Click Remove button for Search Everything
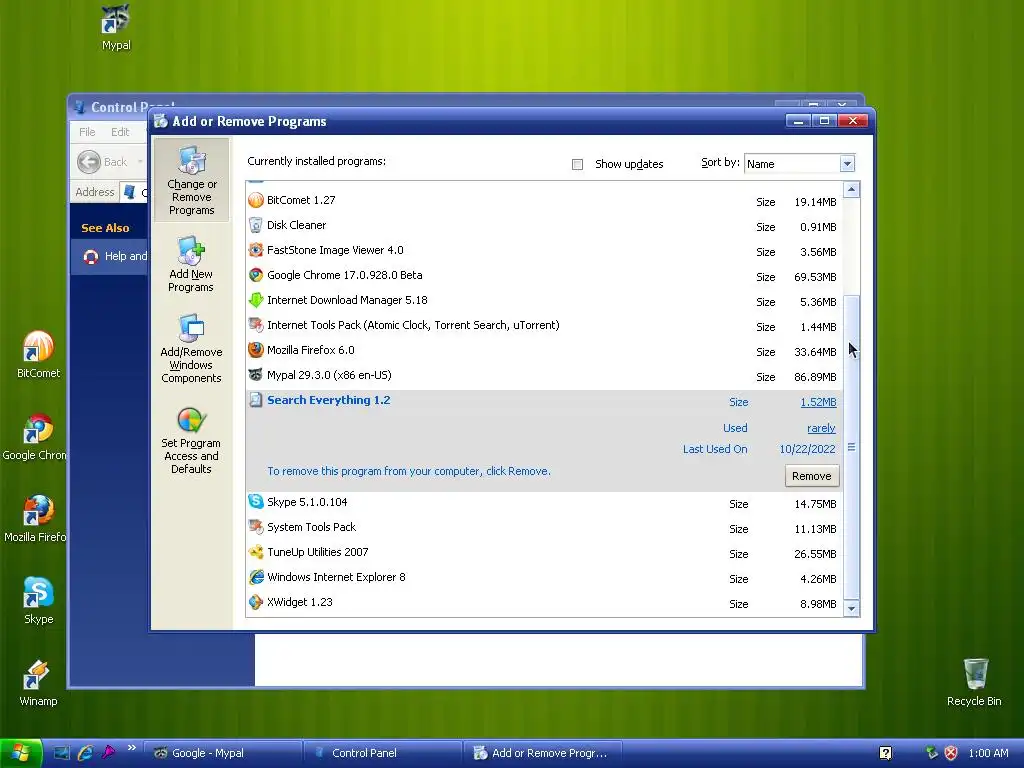This screenshot has width=1024, height=768. tap(812, 476)
